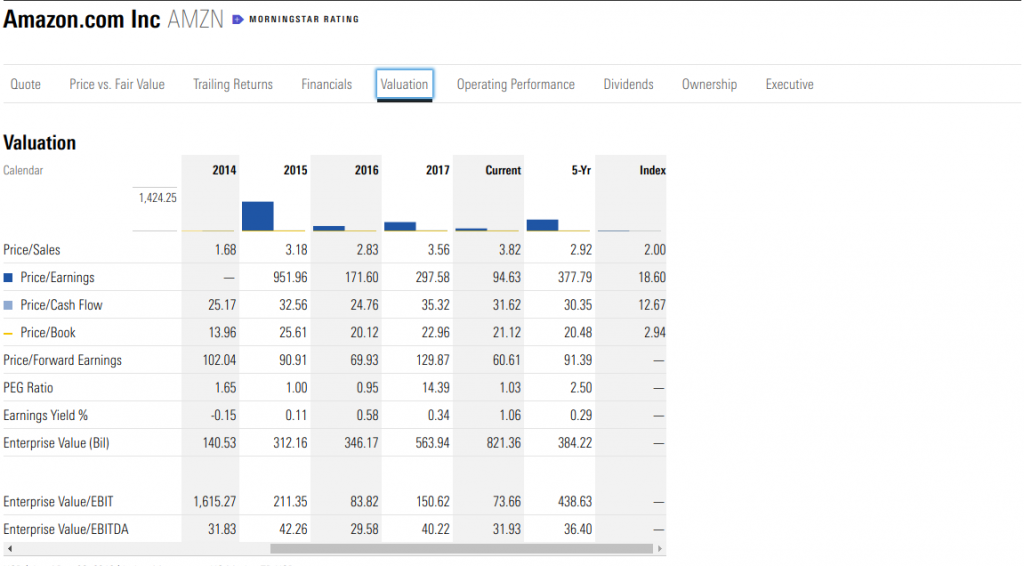Screen dimensions: 1024x566
Task: Click the PEG Ratio row label
Action: coord(28,388)
